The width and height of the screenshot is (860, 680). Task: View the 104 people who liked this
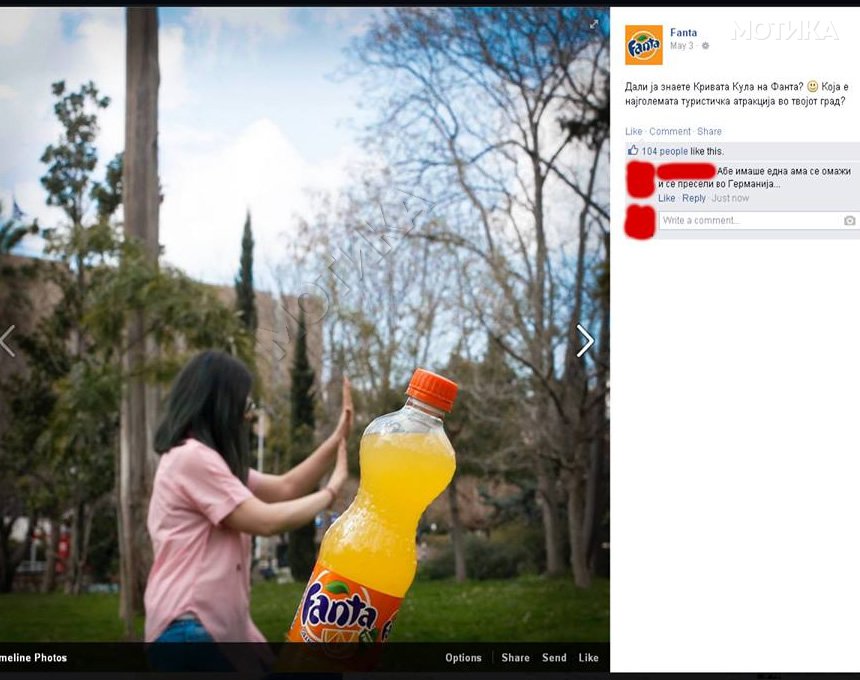click(664, 151)
